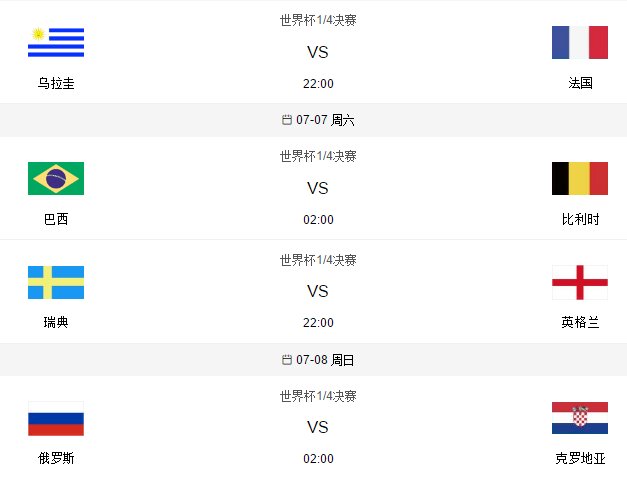Click the calendar icon beside 07-08
627x477 pixels.
tap(287, 360)
